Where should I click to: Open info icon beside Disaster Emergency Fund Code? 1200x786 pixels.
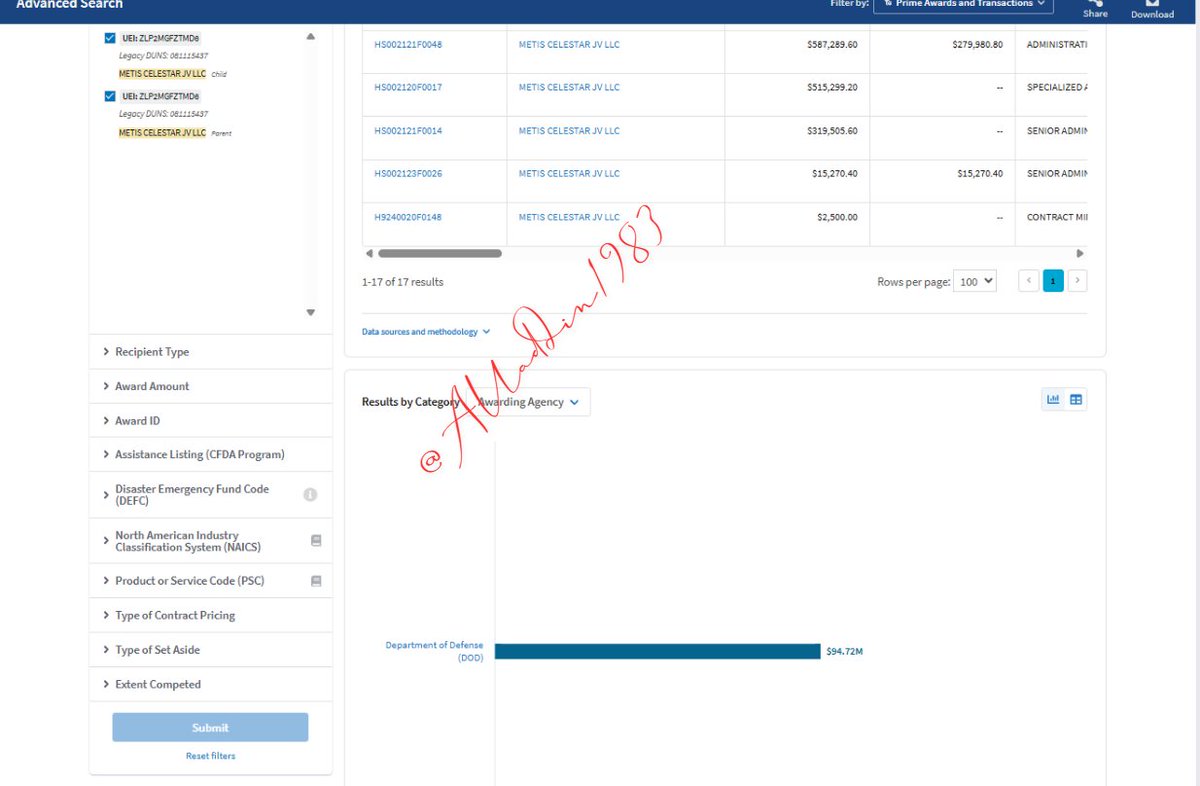click(310, 494)
